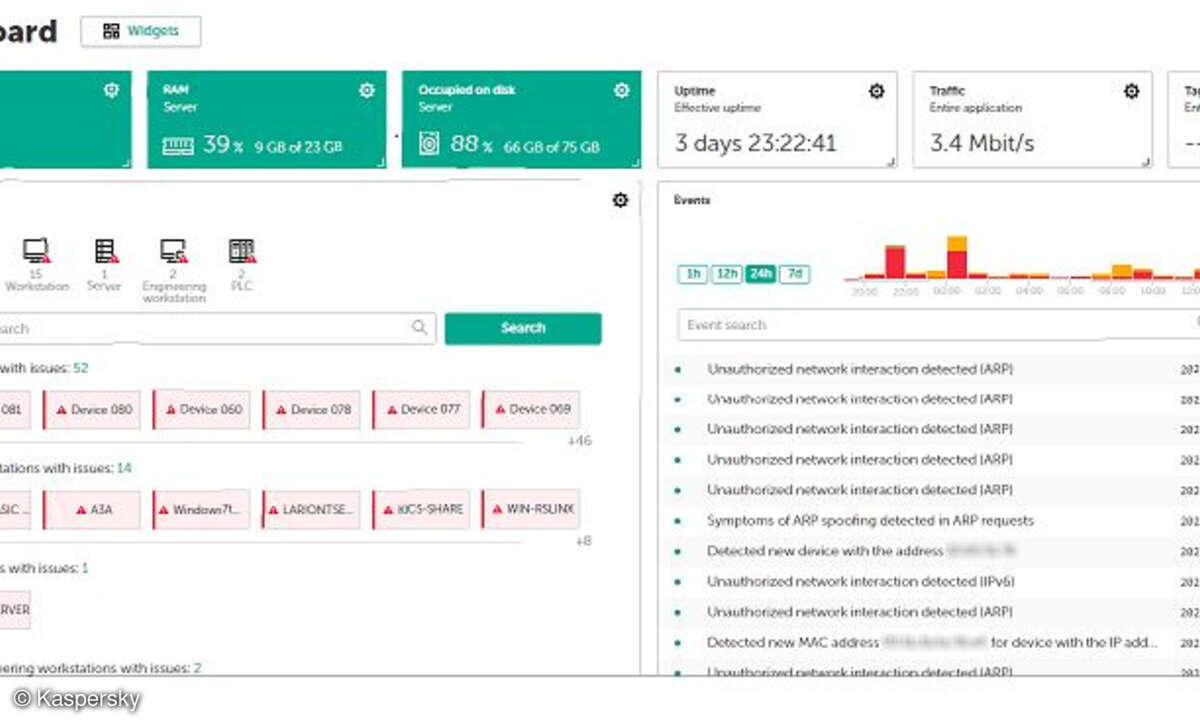Open the 'Symptoms of ARP spoofing' event

[870, 521]
